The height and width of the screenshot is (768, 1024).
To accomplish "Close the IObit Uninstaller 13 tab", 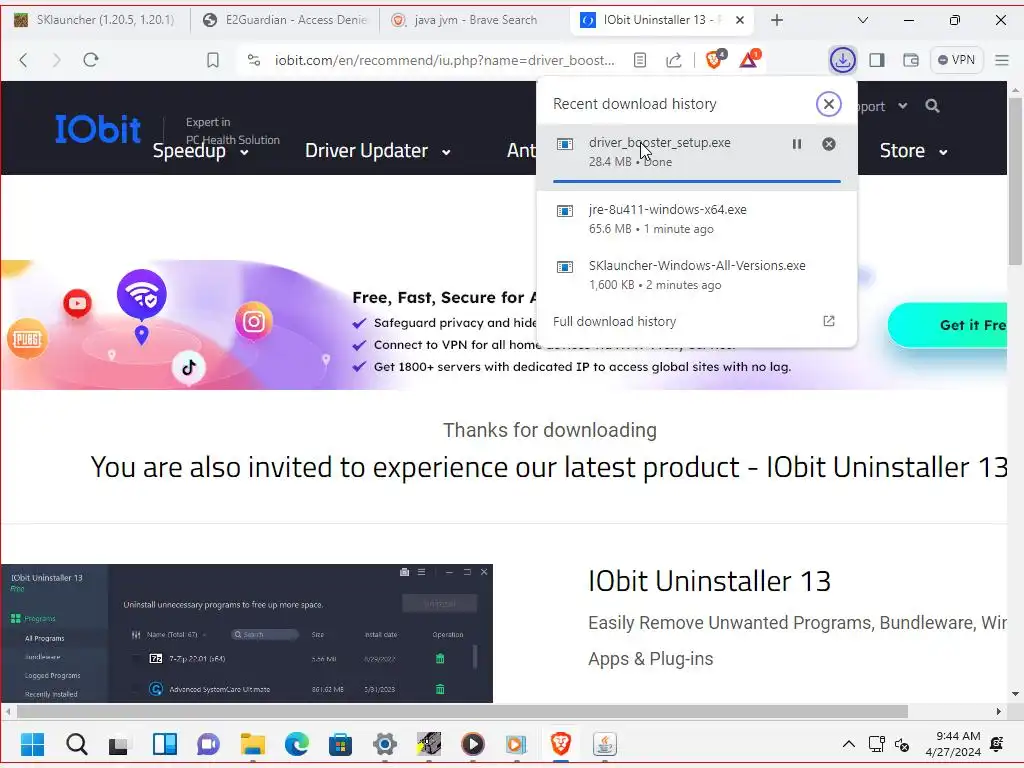I will (740, 20).
